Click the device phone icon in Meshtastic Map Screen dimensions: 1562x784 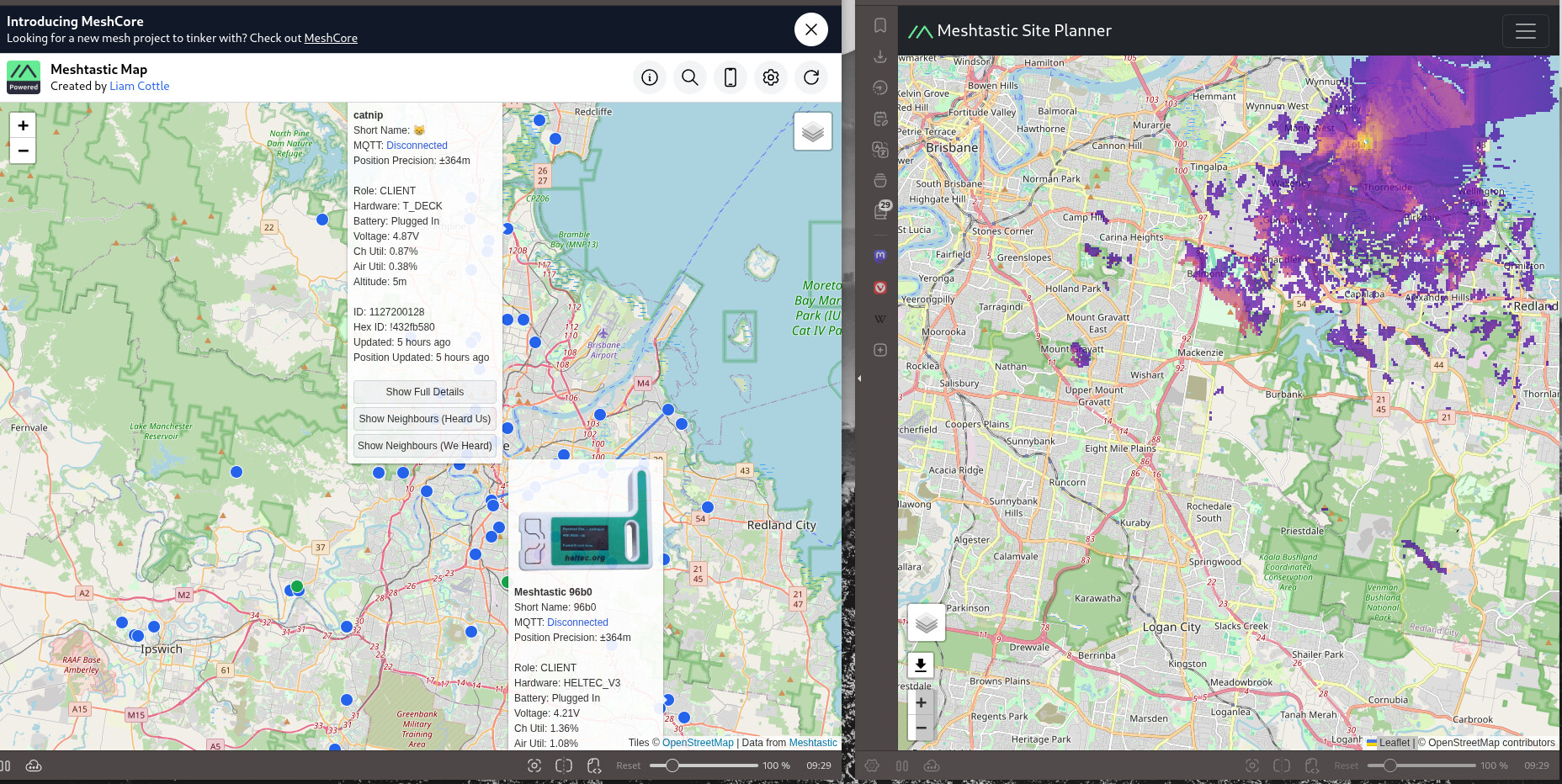tap(731, 77)
